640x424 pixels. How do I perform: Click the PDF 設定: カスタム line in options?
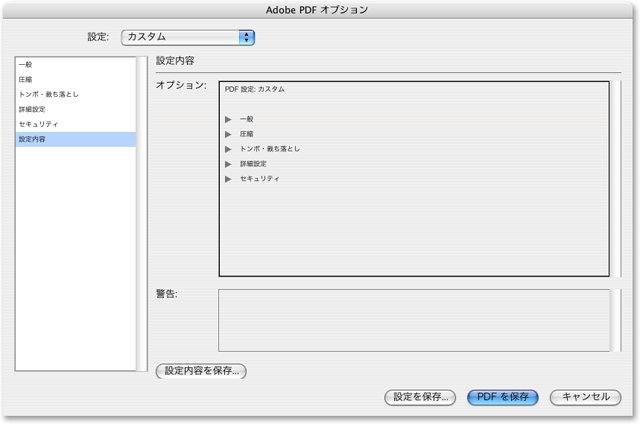pyautogui.click(x=255, y=89)
